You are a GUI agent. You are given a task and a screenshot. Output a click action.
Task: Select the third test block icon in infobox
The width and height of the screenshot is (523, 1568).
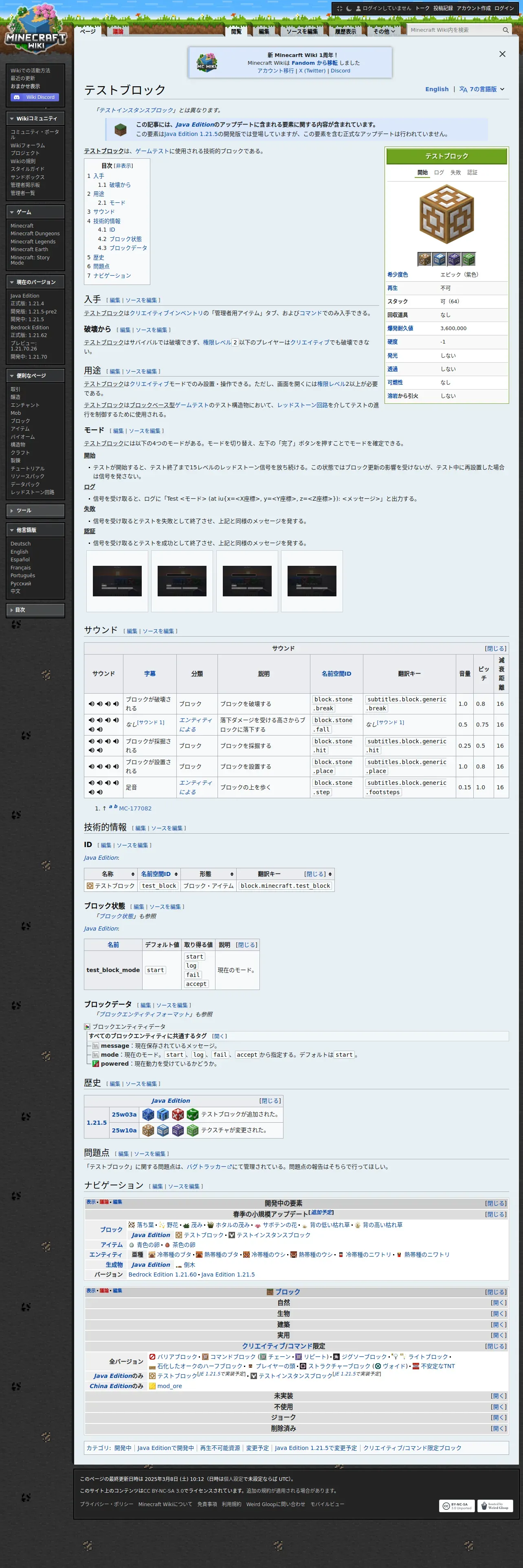pyautogui.click(x=454, y=259)
